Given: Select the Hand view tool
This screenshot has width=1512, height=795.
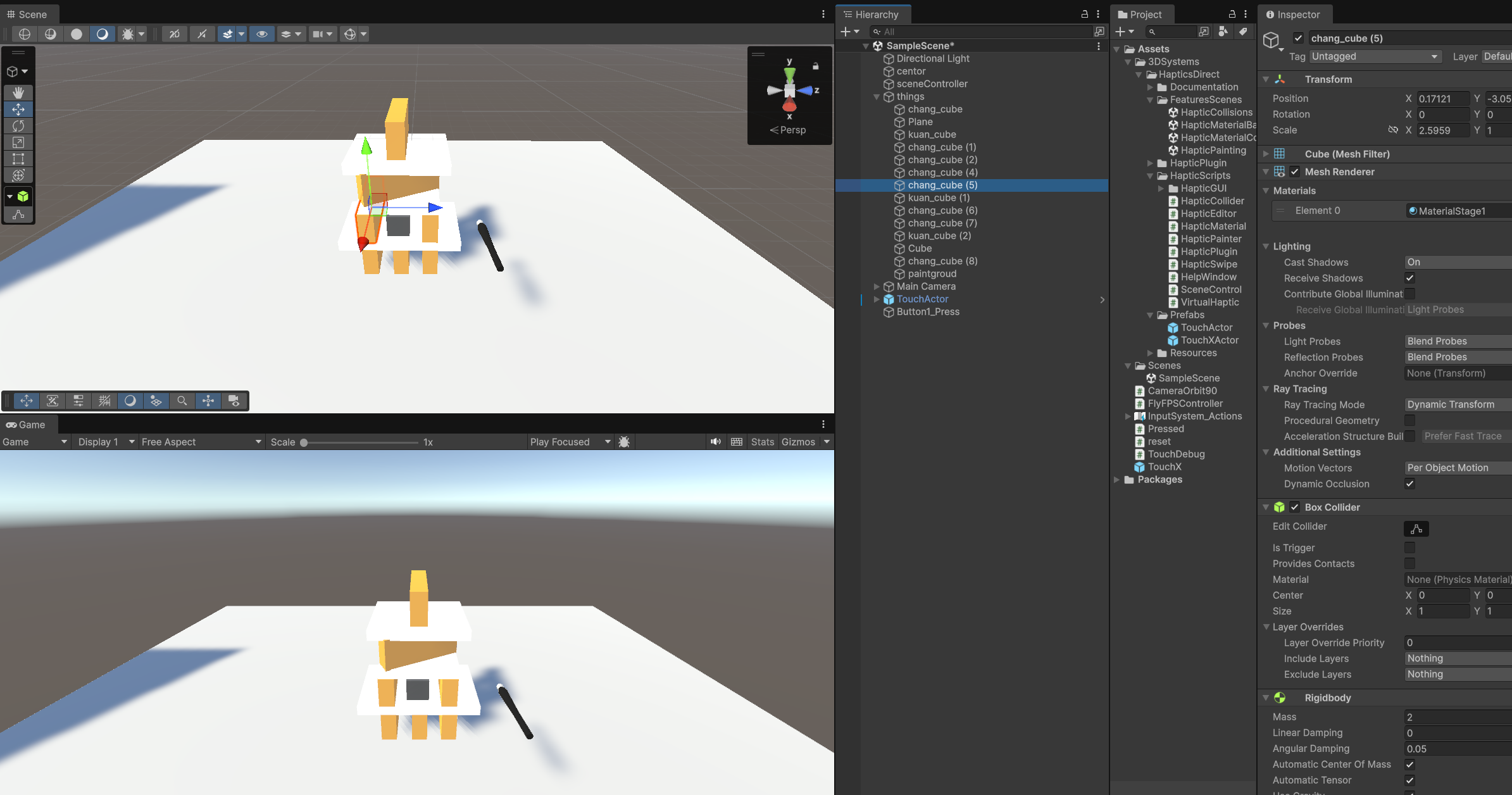Looking at the screenshot, I should click(18, 92).
